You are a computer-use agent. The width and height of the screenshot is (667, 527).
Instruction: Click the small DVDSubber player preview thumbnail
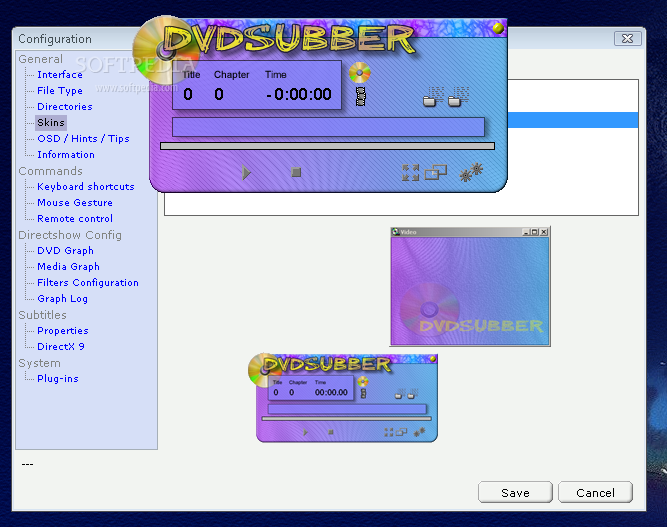[x=343, y=398]
